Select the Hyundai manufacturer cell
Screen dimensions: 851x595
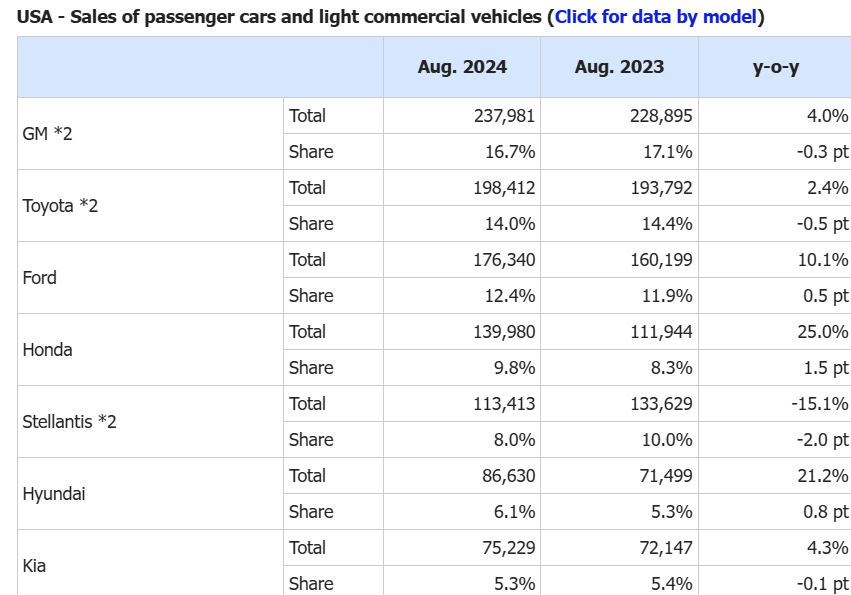tap(53, 493)
